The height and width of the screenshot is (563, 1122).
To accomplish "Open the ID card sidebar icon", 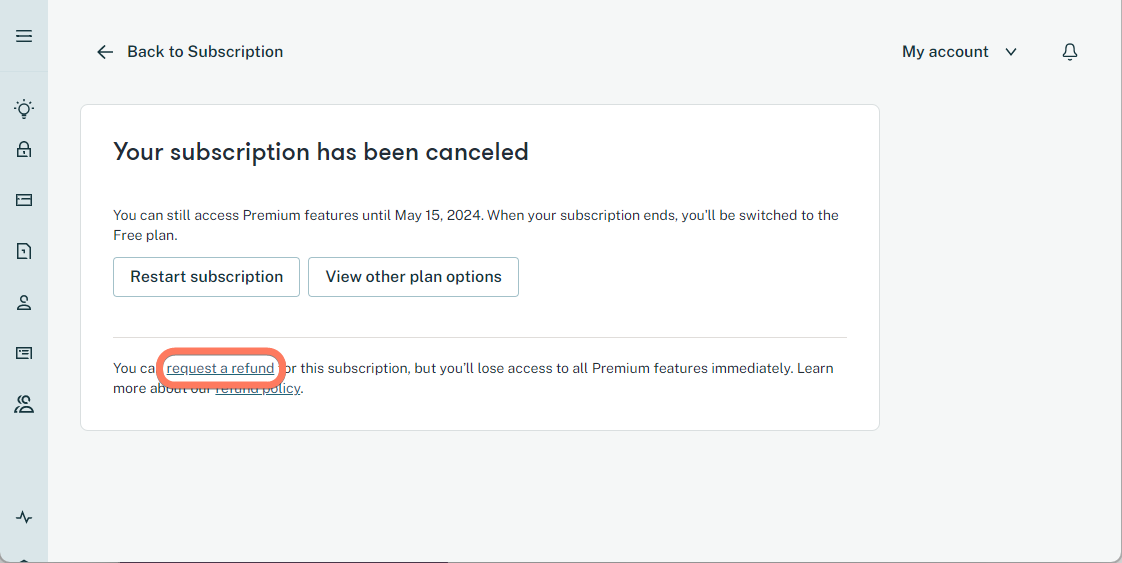I will pos(24,353).
